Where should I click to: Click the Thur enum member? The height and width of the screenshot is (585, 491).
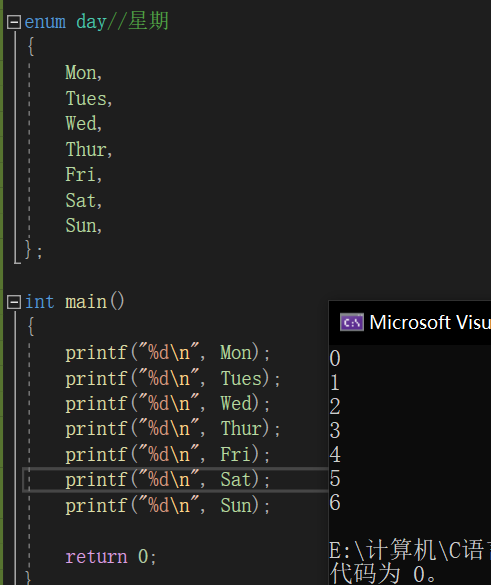86,149
